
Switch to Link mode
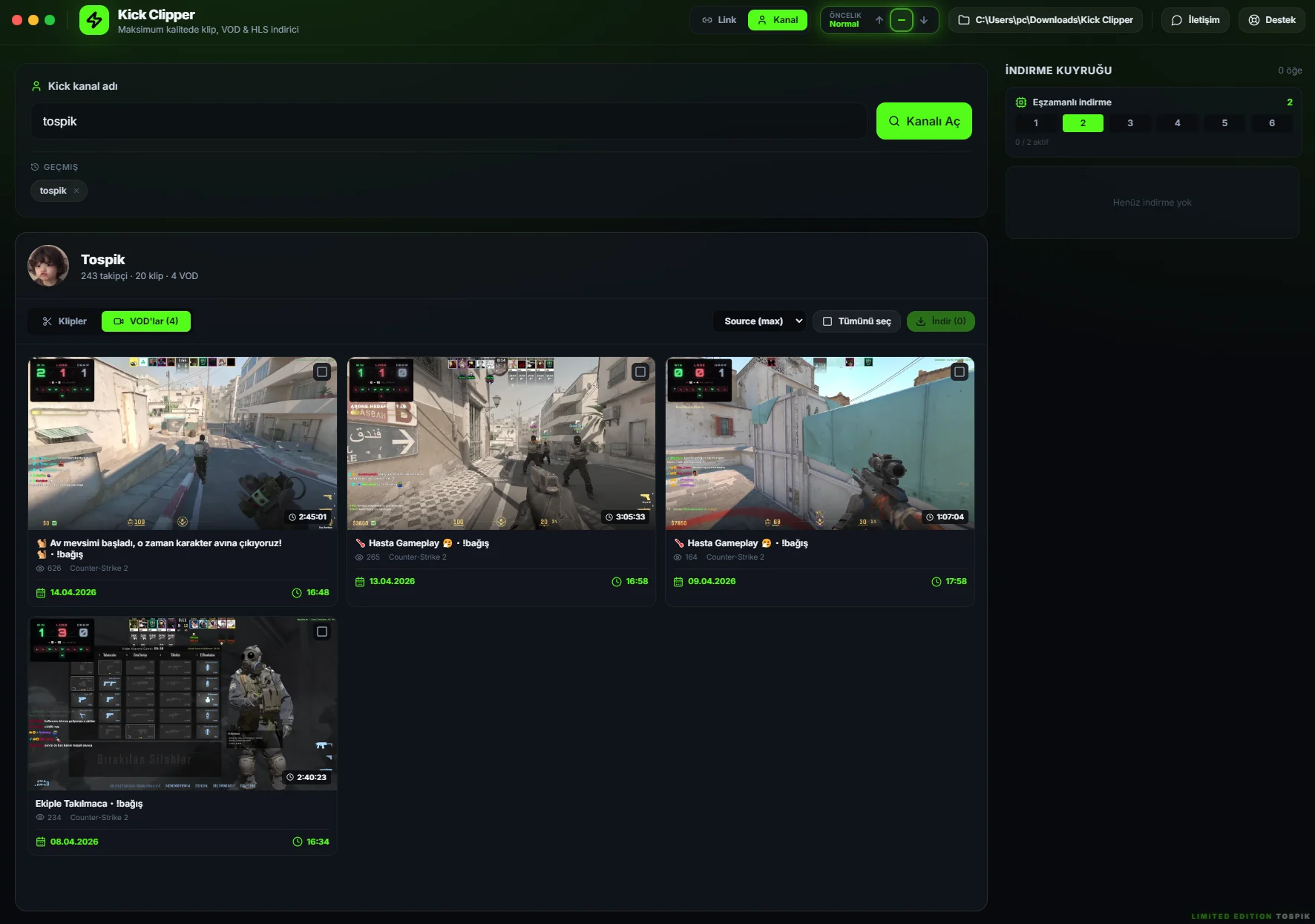point(719,20)
